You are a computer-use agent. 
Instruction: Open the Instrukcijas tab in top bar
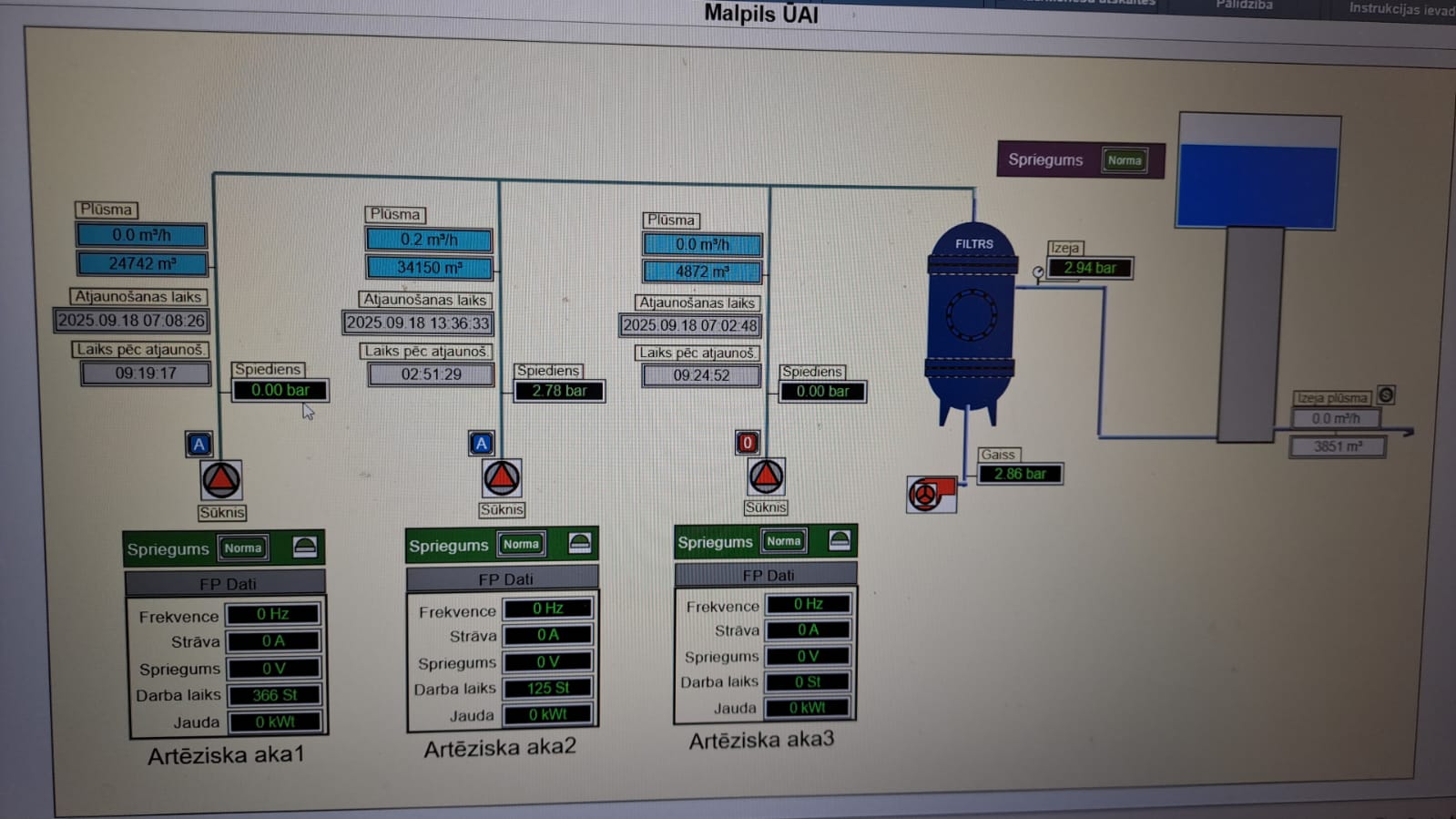(1400, 9)
